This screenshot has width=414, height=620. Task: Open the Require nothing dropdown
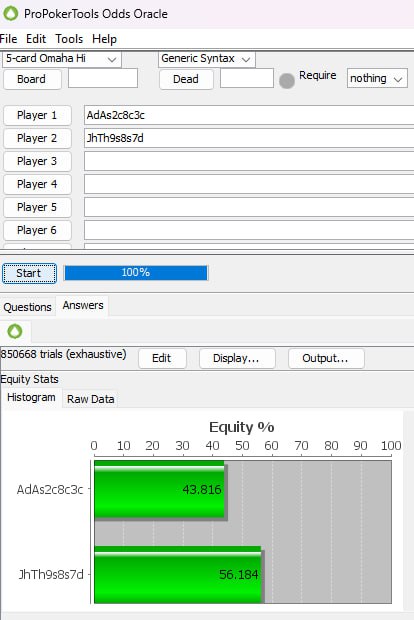click(x=377, y=78)
